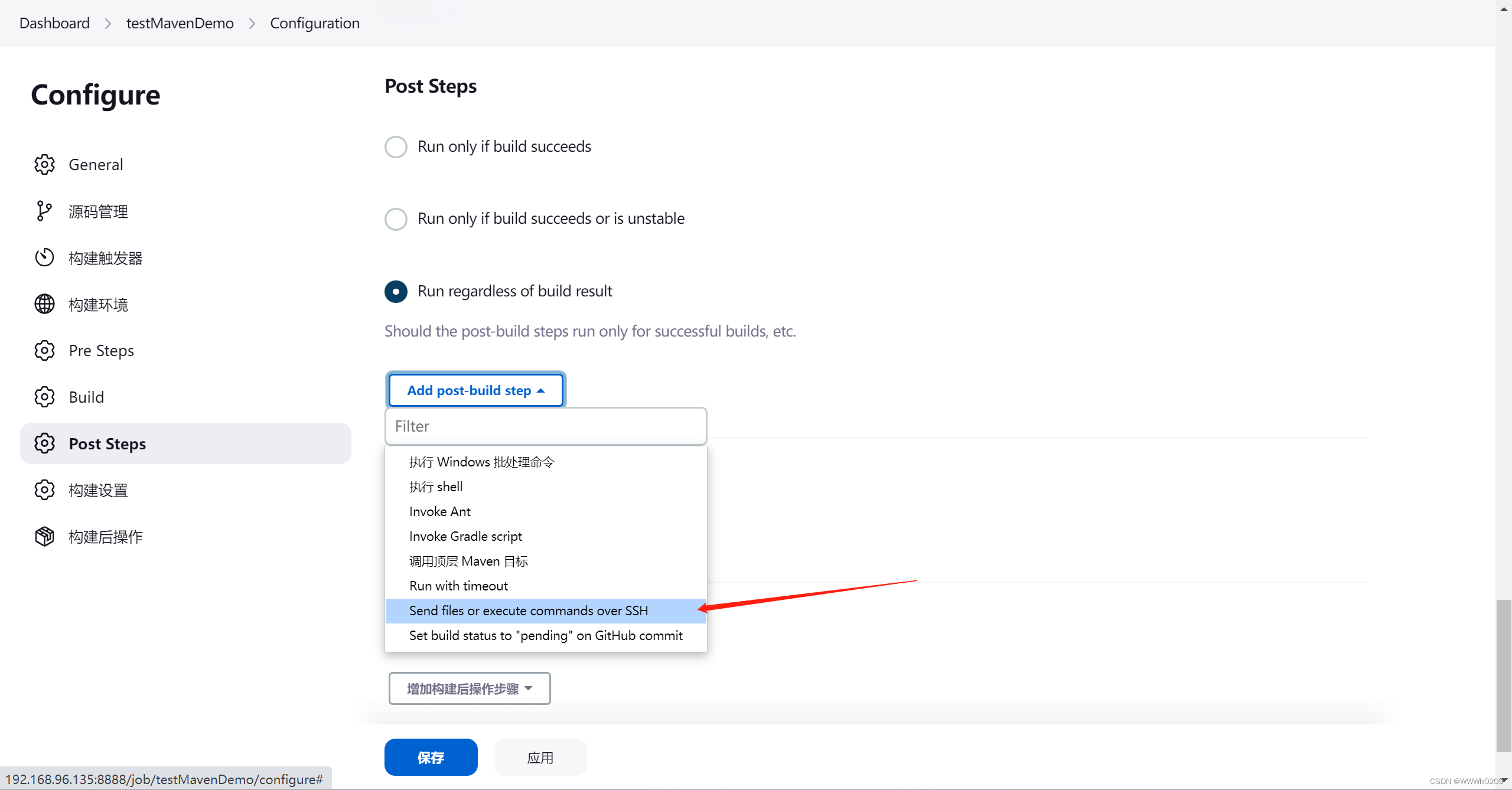Go to the 源码管理 section

[x=185, y=211]
